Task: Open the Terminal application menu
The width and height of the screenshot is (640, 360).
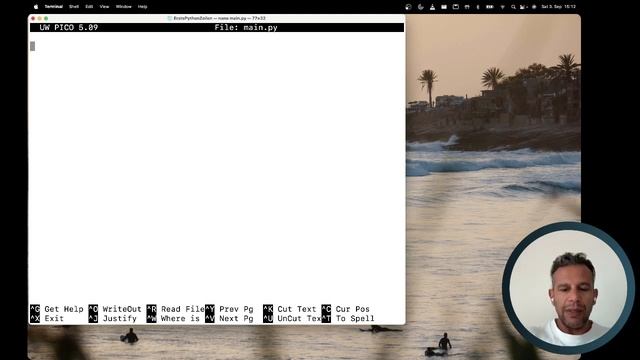Action: coord(53,7)
